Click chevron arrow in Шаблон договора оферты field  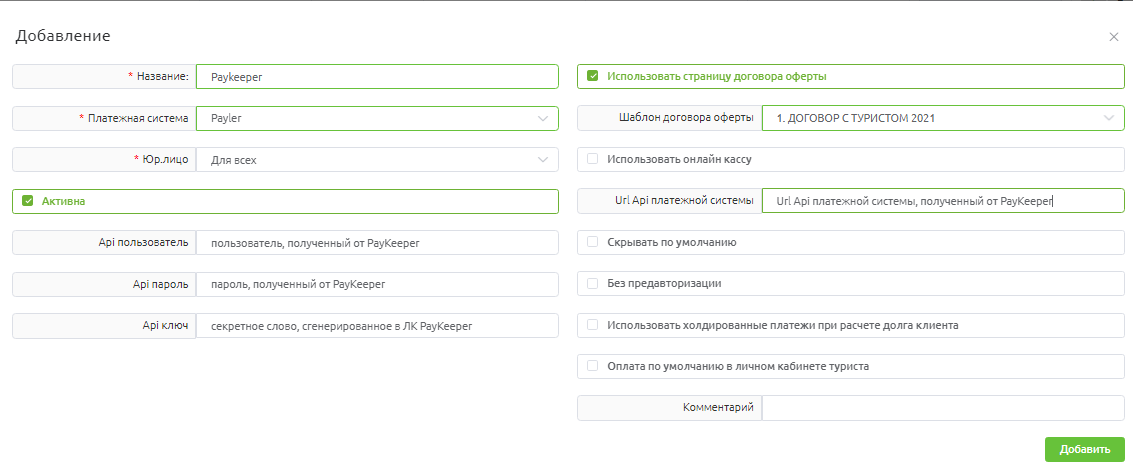tap(1109, 118)
